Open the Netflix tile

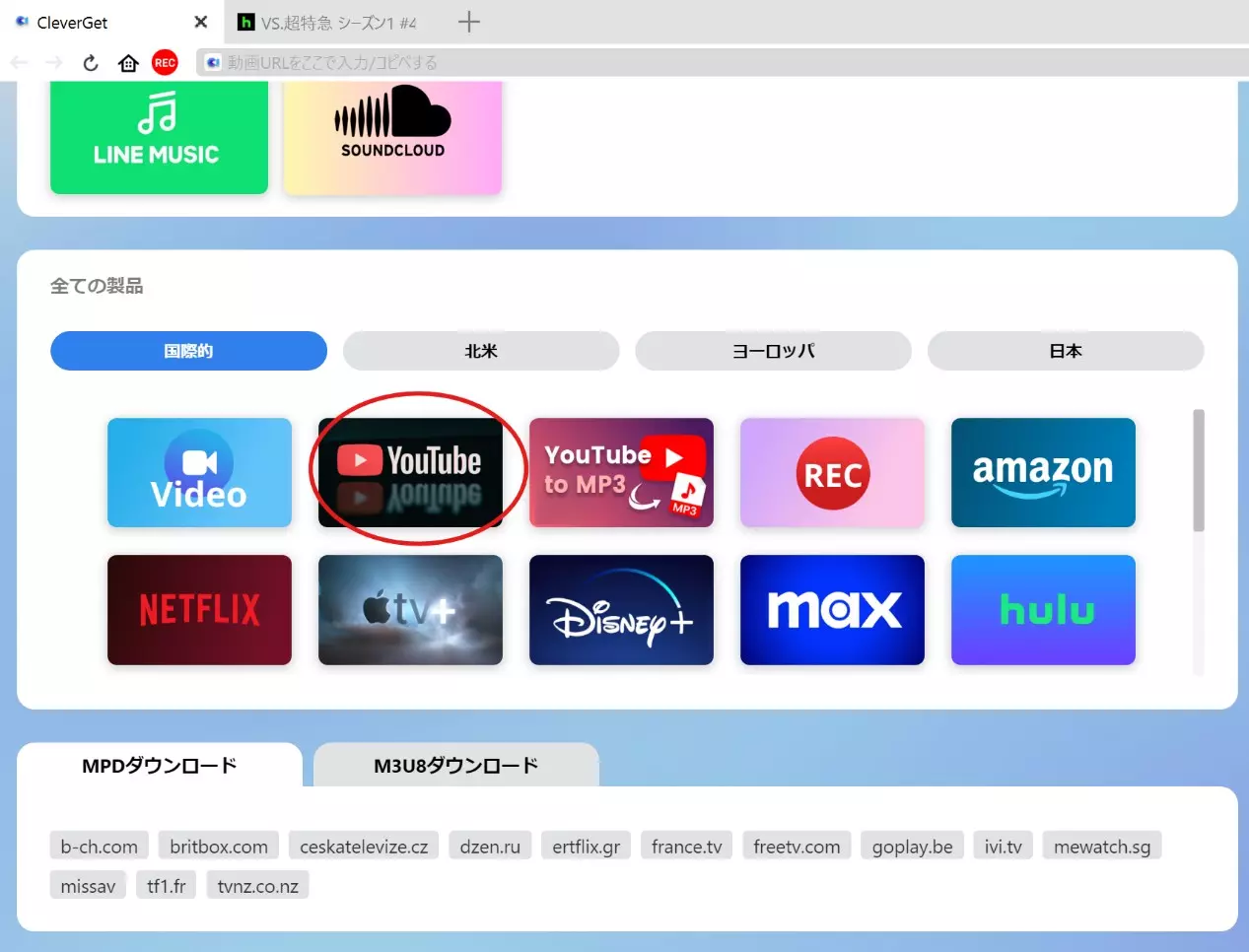[199, 610]
